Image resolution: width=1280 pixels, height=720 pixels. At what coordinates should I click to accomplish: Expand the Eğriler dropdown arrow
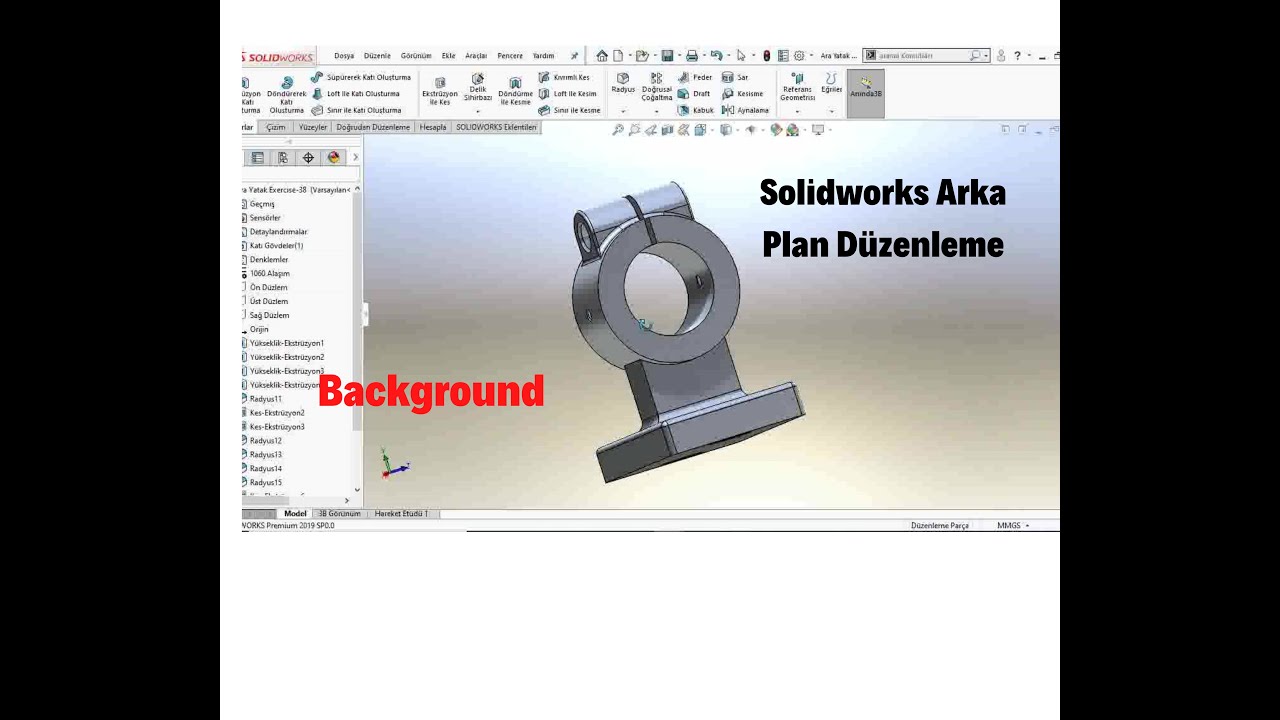831,111
